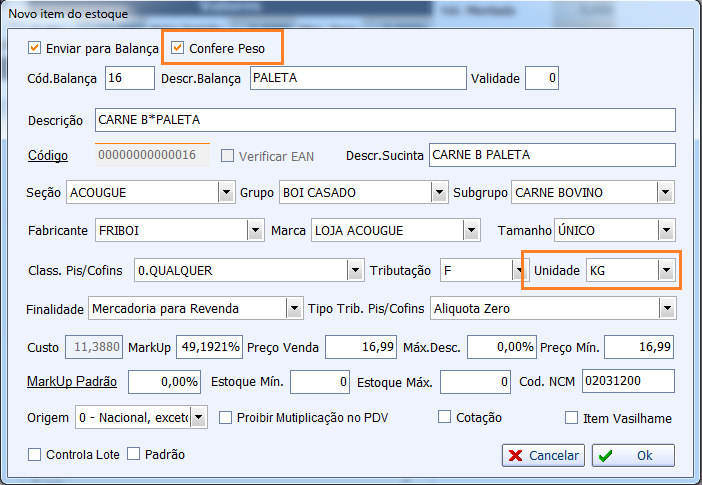This screenshot has width=702, height=485.
Task: Open the Finalidade dropdown list
Action: tap(293, 308)
